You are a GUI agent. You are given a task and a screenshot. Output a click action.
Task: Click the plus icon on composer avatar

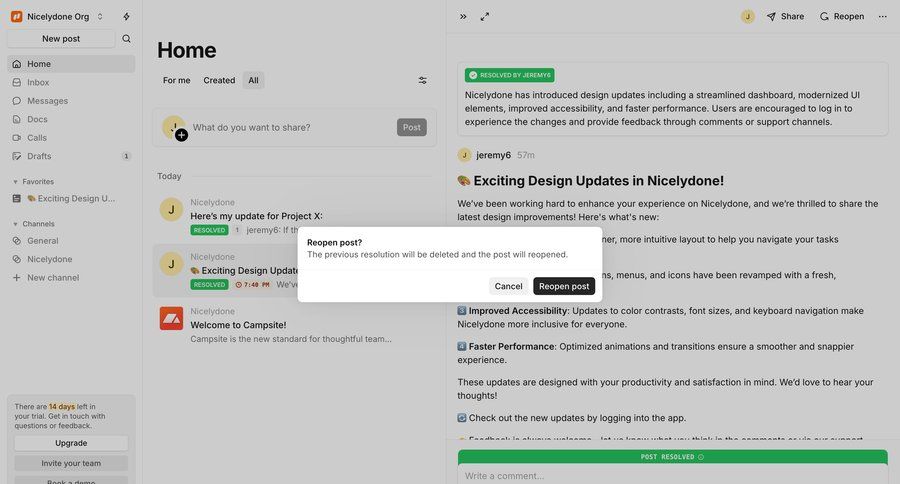point(181,135)
